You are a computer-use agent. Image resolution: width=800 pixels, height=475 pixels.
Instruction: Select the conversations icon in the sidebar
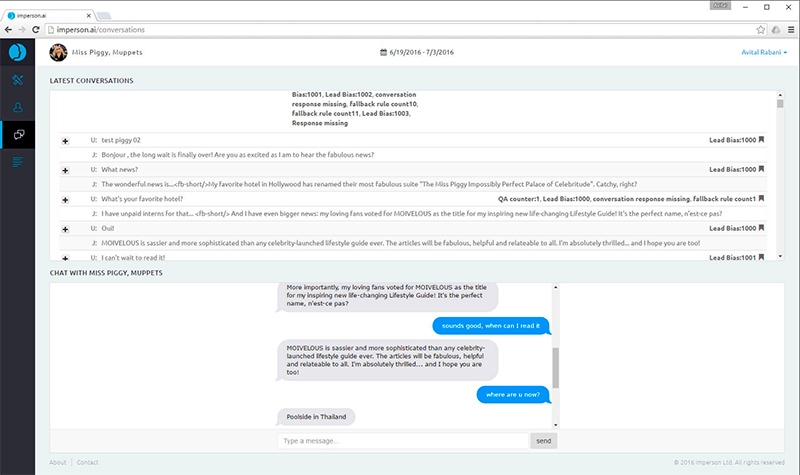tap(17, 135)
